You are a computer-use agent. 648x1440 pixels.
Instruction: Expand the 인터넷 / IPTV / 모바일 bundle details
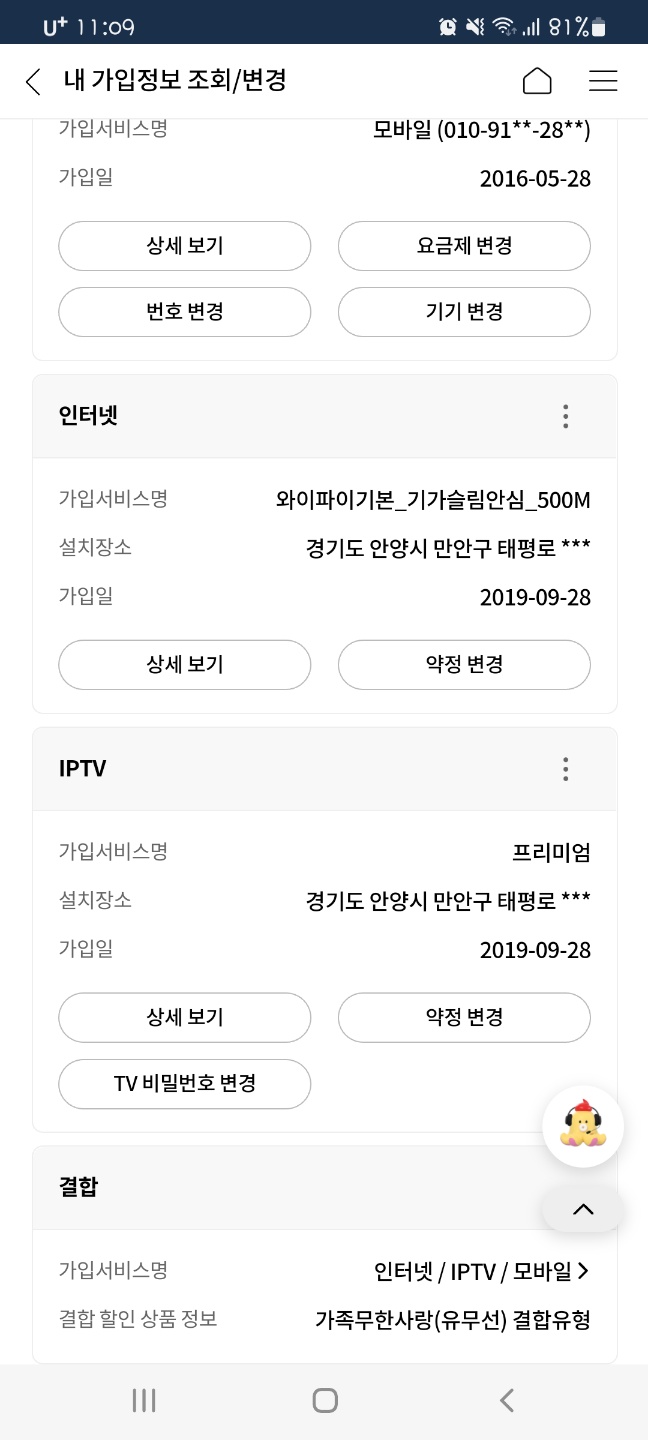[481, 1271]
